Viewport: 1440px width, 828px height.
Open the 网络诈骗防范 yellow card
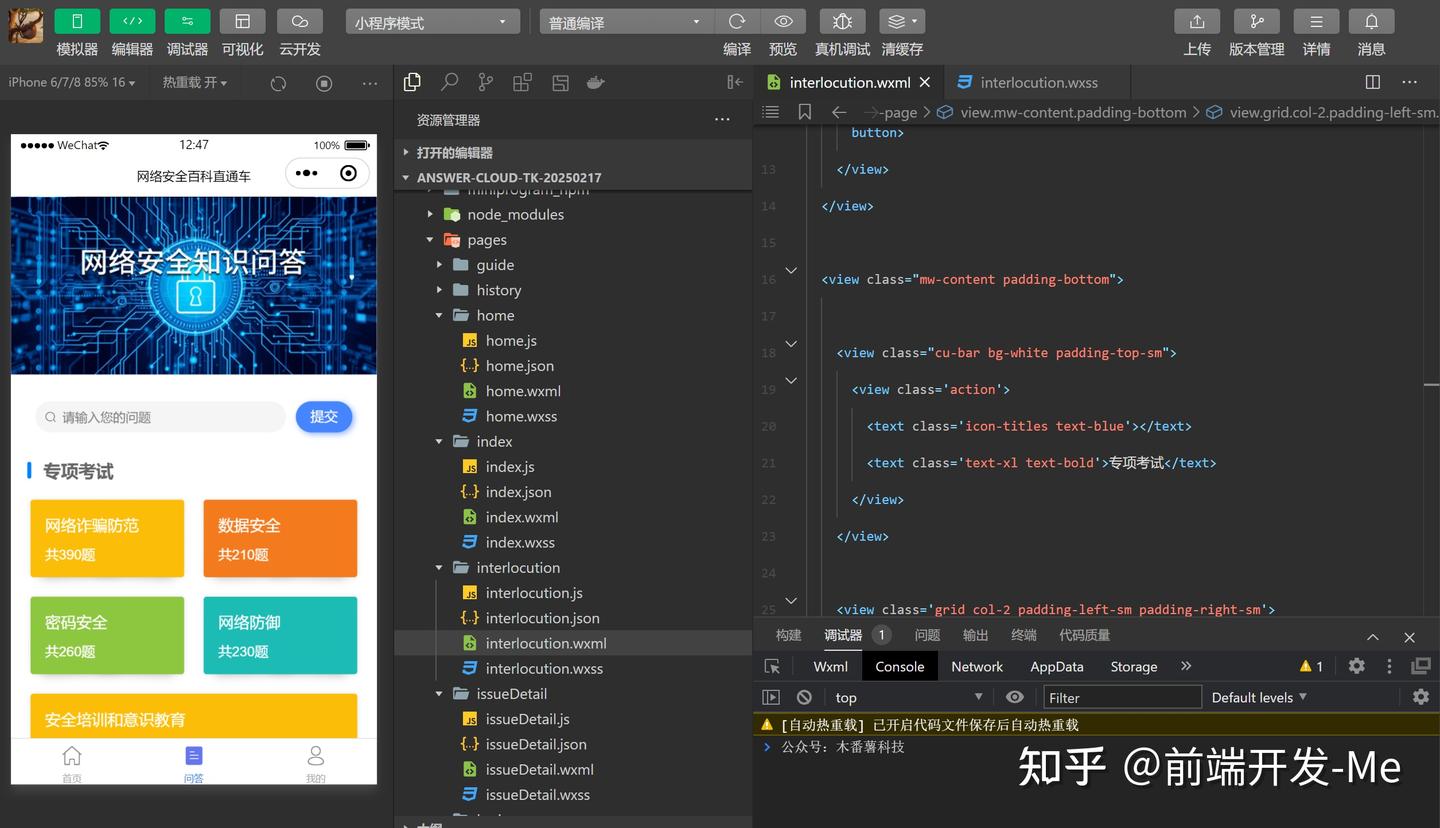pyautogui.click(x=107, y=538)
